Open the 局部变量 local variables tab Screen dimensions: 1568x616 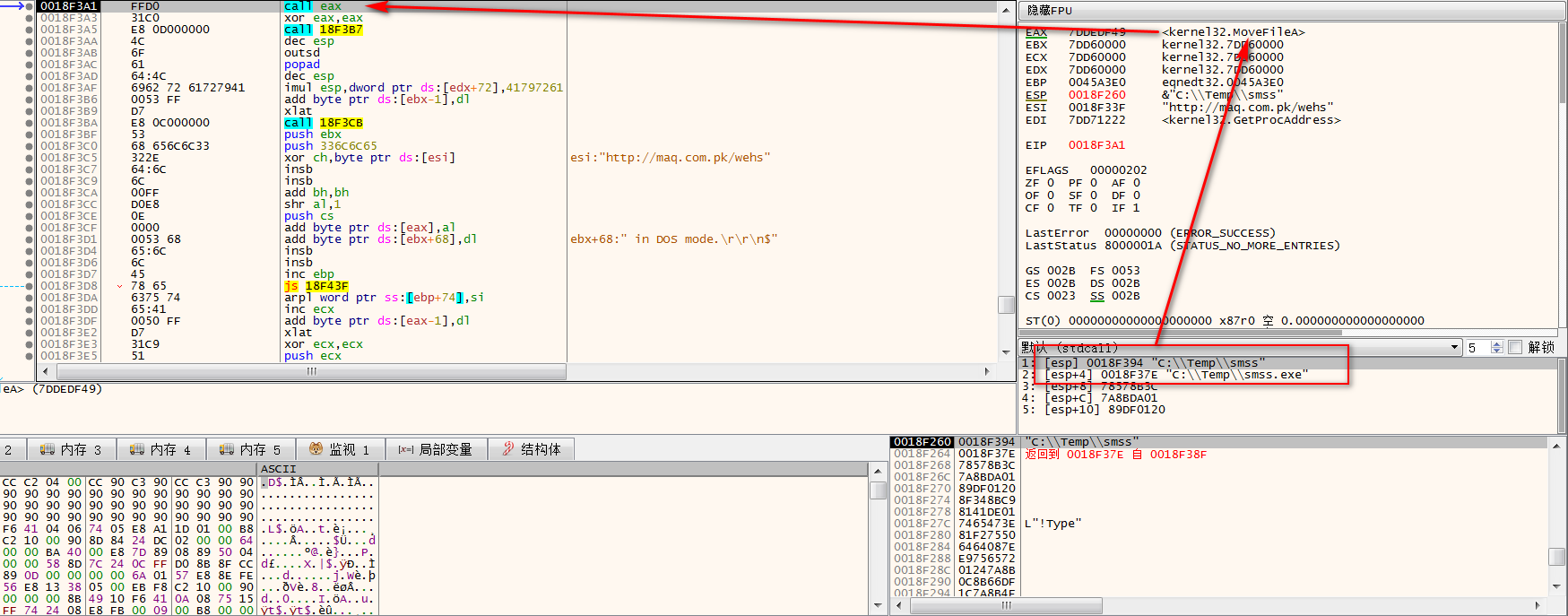(x=436, y=449)
